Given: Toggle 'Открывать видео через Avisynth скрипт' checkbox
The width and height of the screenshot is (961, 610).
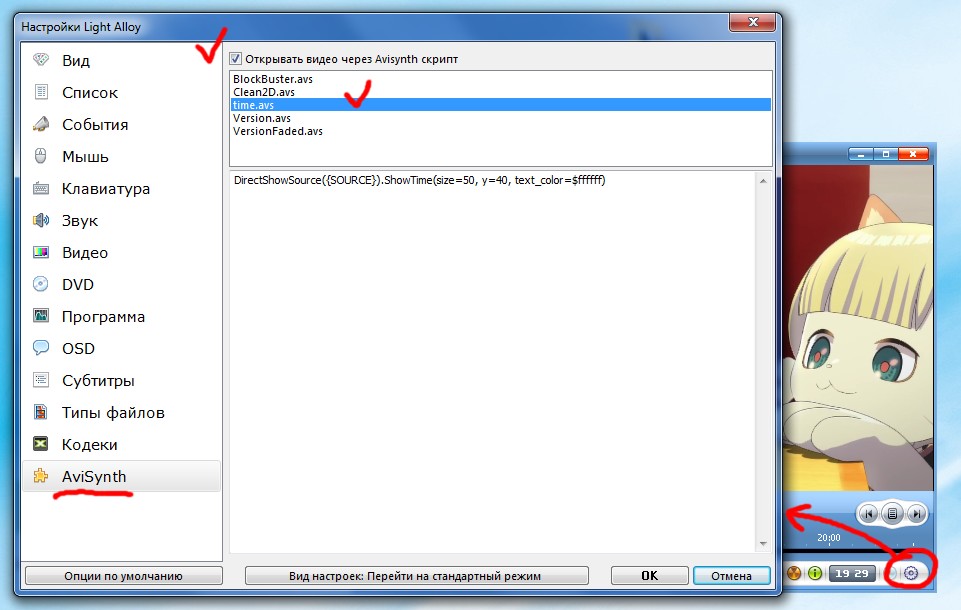Looking at the screenshot, I should pos(235,59).
